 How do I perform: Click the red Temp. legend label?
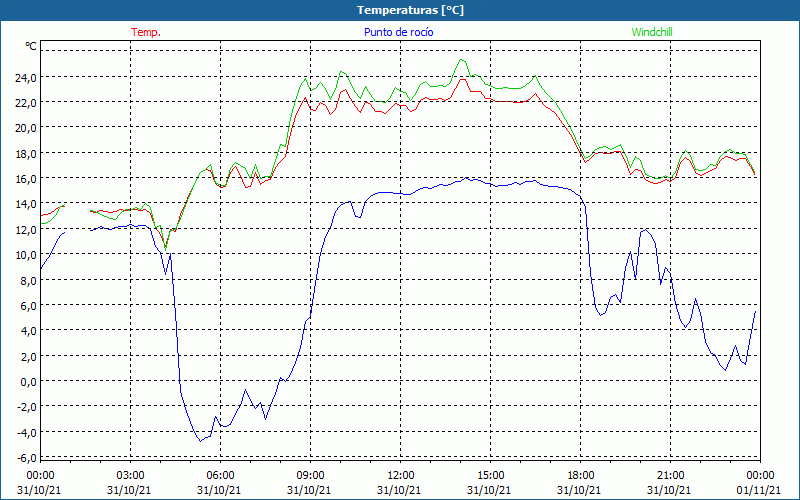(x=145, y=32)
